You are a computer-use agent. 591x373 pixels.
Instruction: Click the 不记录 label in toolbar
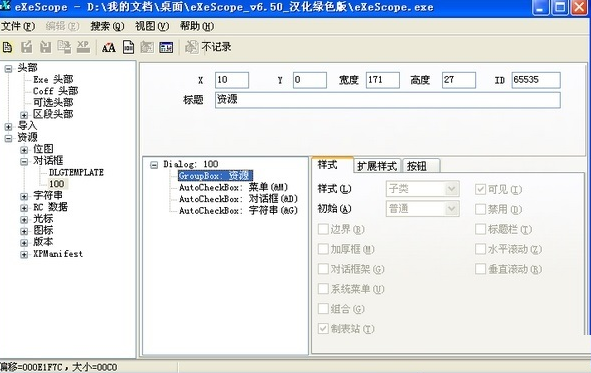[x=216, y=47]
